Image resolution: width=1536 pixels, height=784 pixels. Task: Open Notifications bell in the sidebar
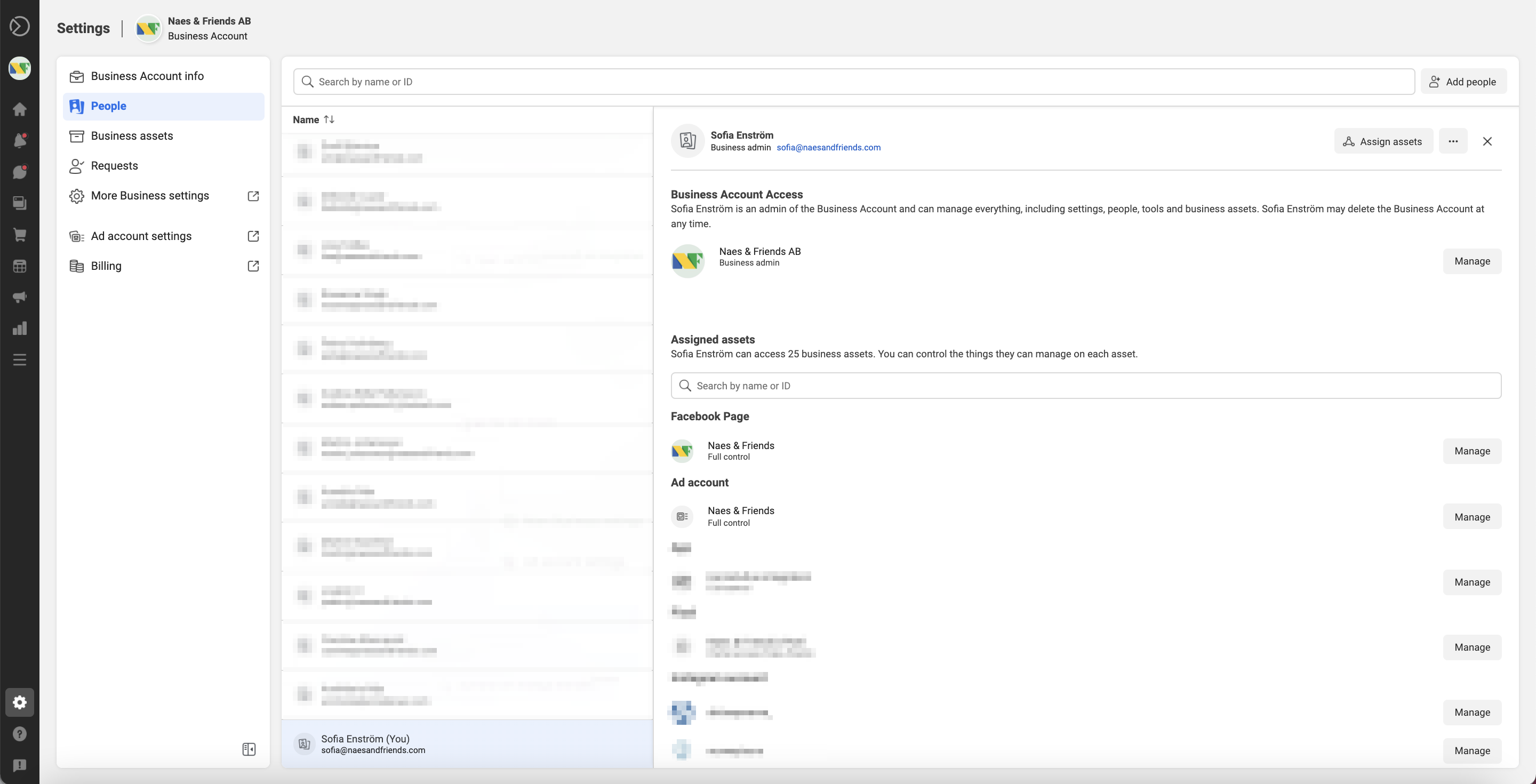tap(20, 140)
